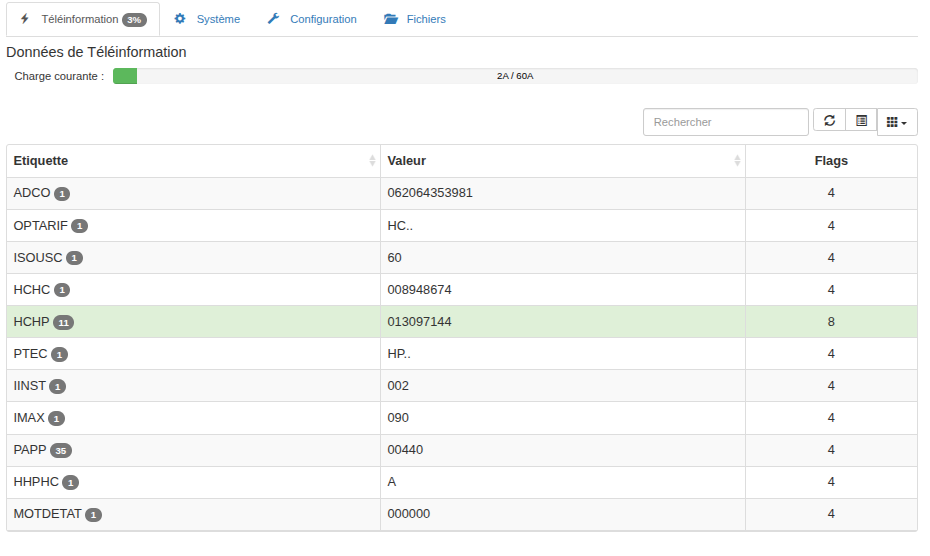This screenshot has width=930, height=556.
Task: Sort table by Valeur column arrows
Action: [737, 161]
